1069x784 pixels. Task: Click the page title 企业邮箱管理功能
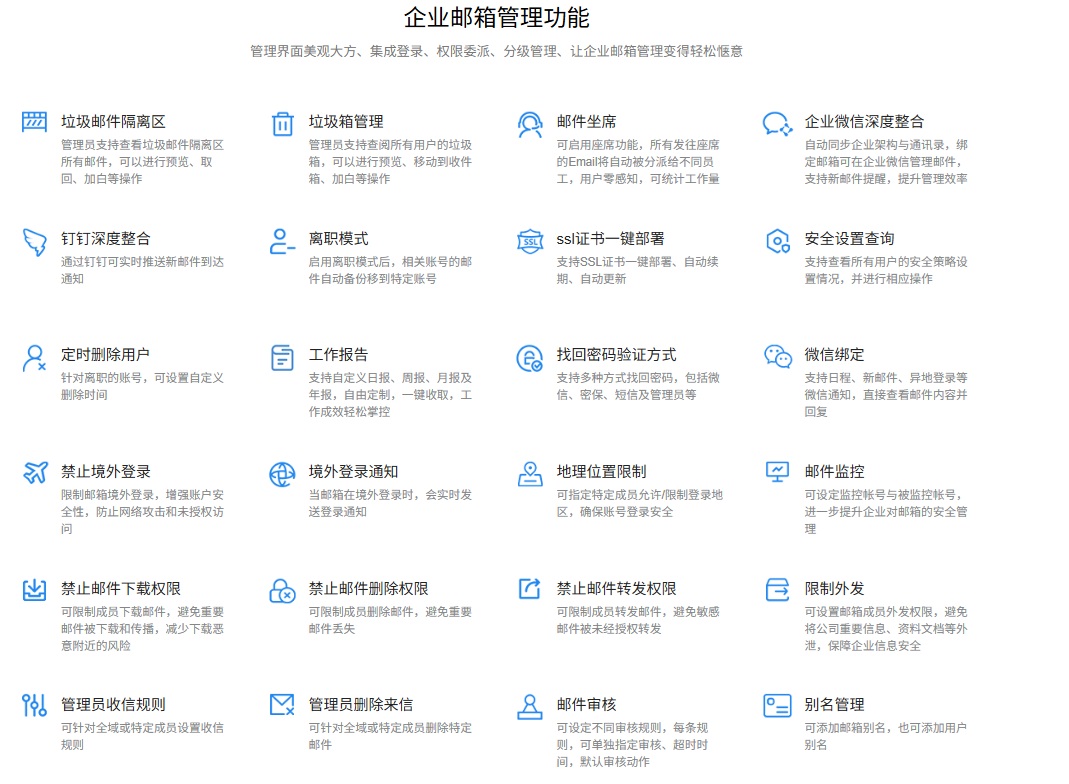496,18
